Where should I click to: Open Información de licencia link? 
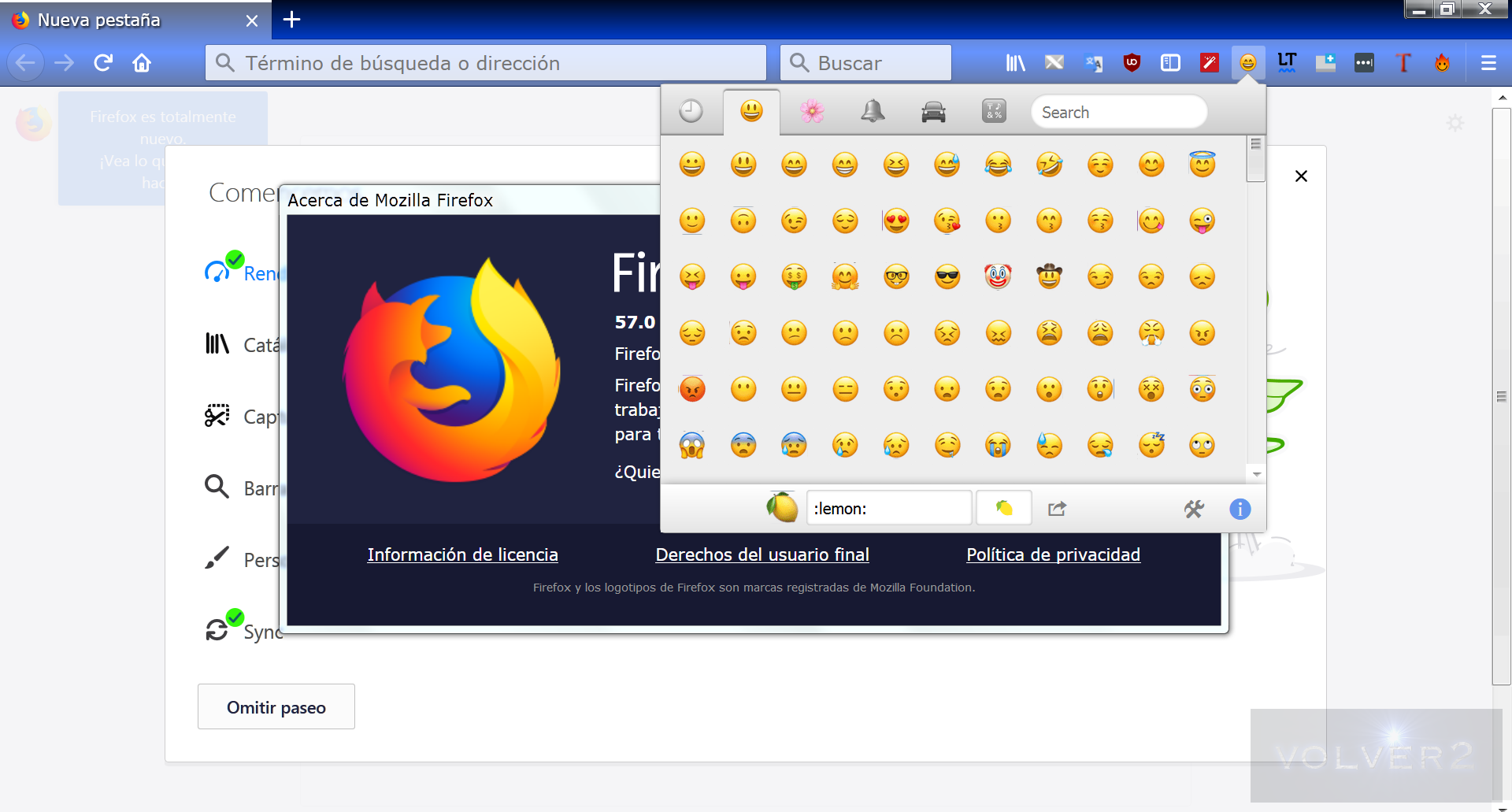click(462, 554)
